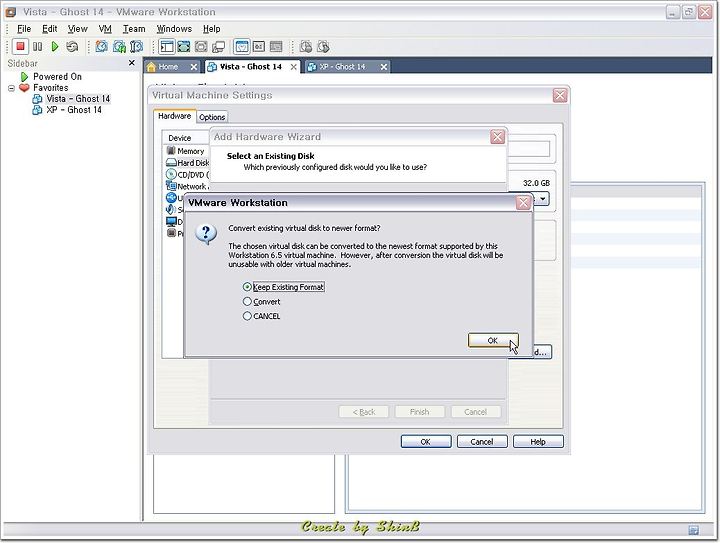Click the Suspend toolbar icon

[x=38, y=46]
